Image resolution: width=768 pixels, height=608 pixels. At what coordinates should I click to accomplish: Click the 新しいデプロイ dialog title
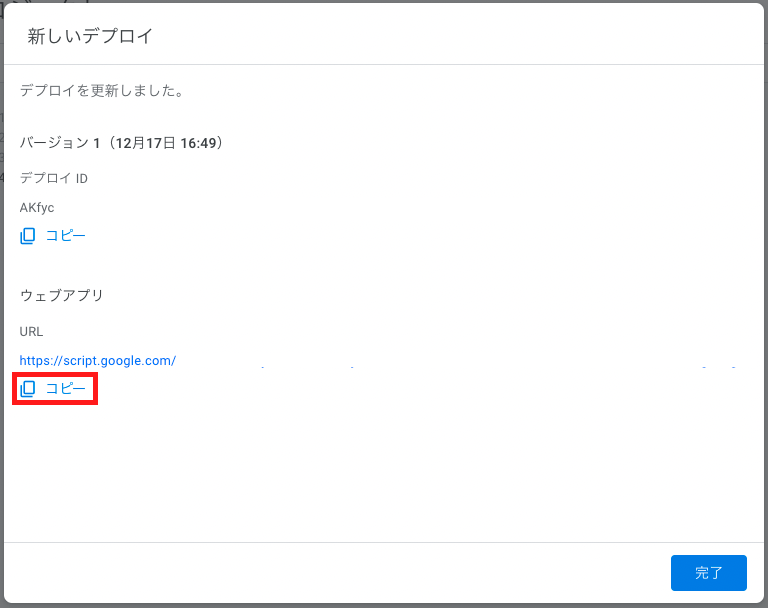click(90, 36)
